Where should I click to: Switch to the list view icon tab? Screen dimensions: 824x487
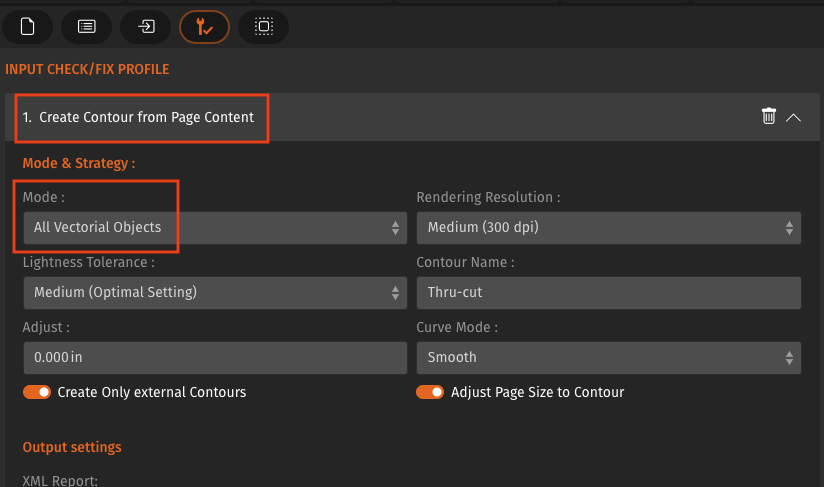(x=87, y=27)
